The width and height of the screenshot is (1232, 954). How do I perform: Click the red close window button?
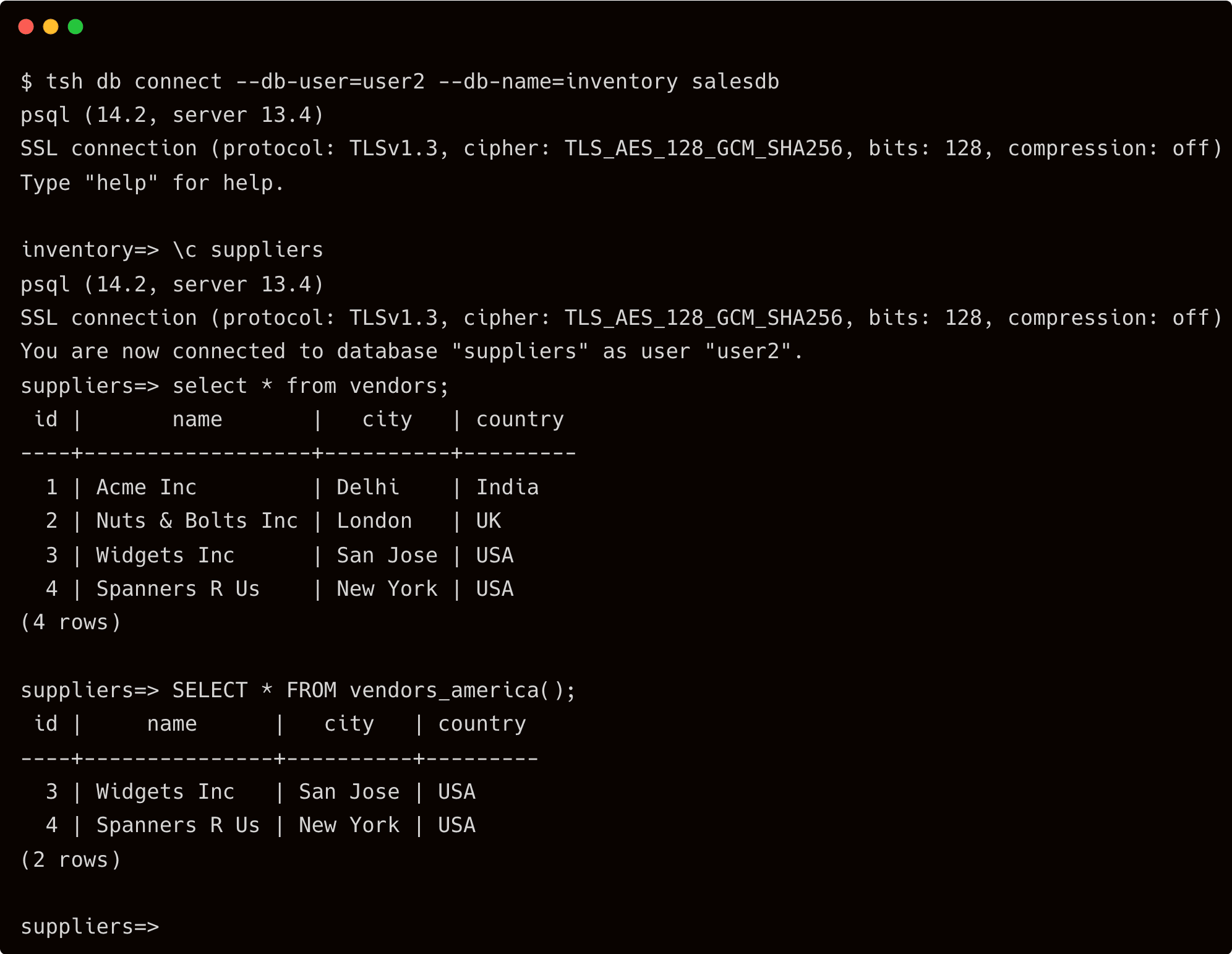[x=26, y=27]
